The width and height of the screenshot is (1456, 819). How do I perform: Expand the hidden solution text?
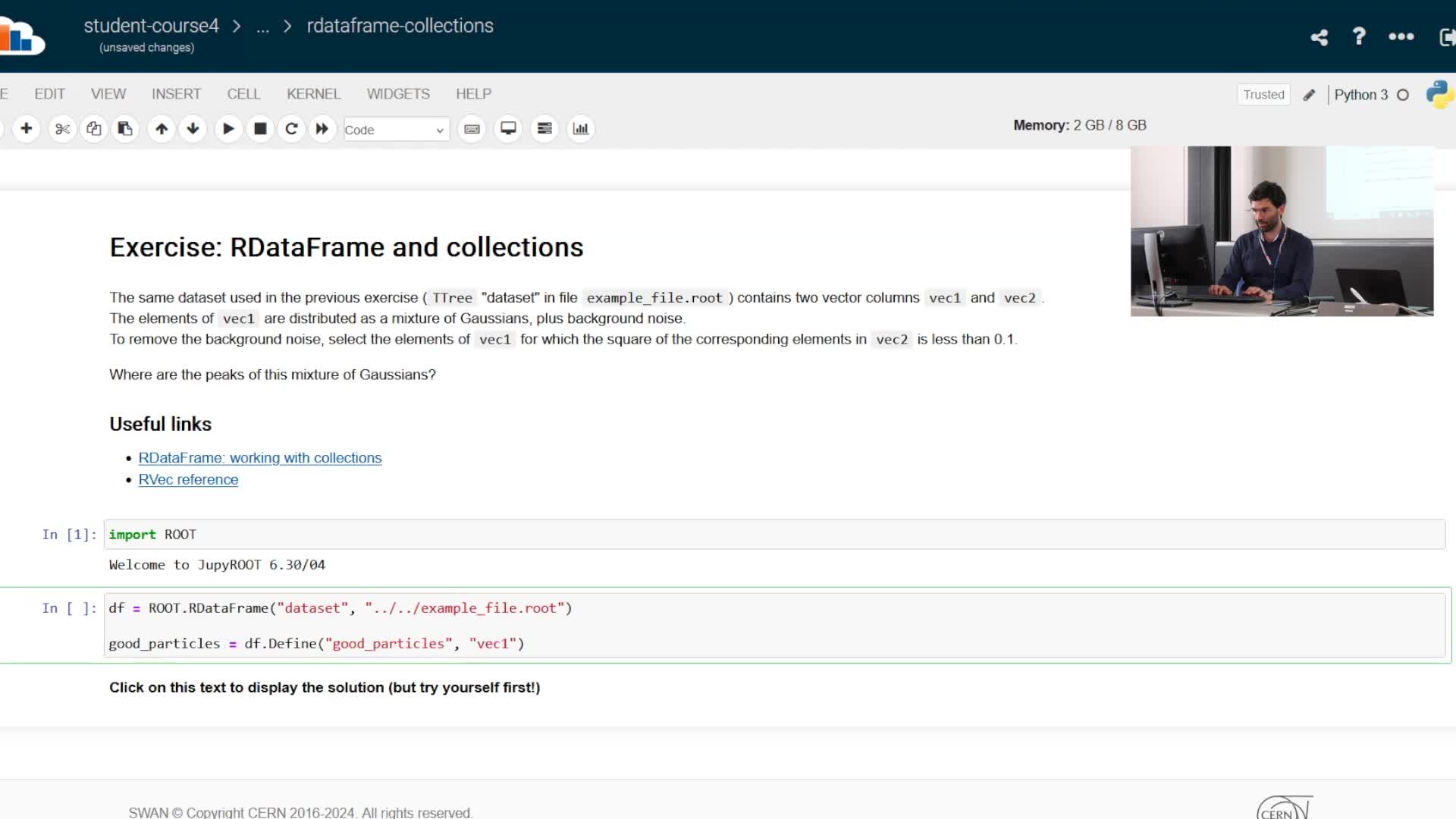click(x=325, y=687)
